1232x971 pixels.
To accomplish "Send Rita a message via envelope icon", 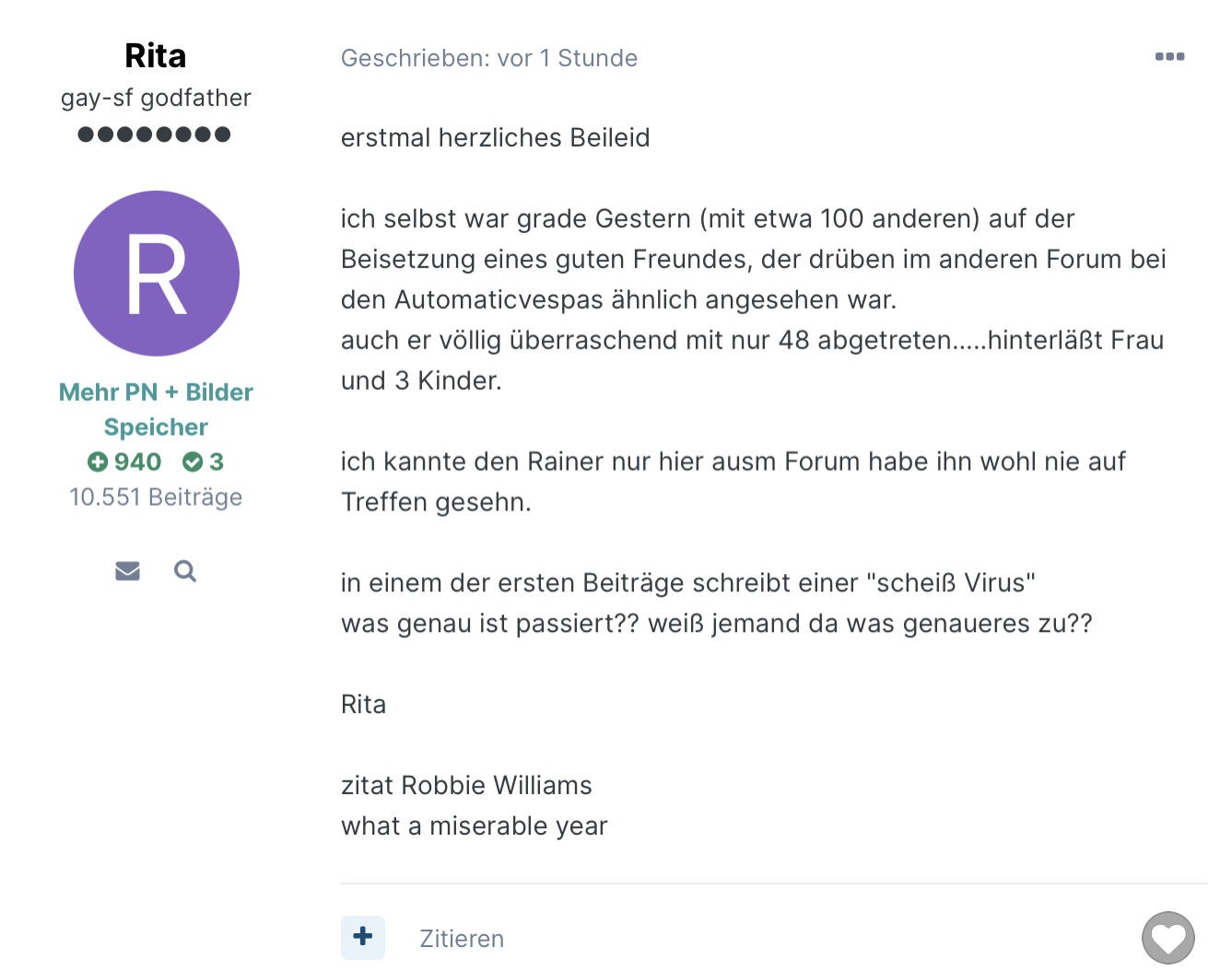I will point(127,571).
